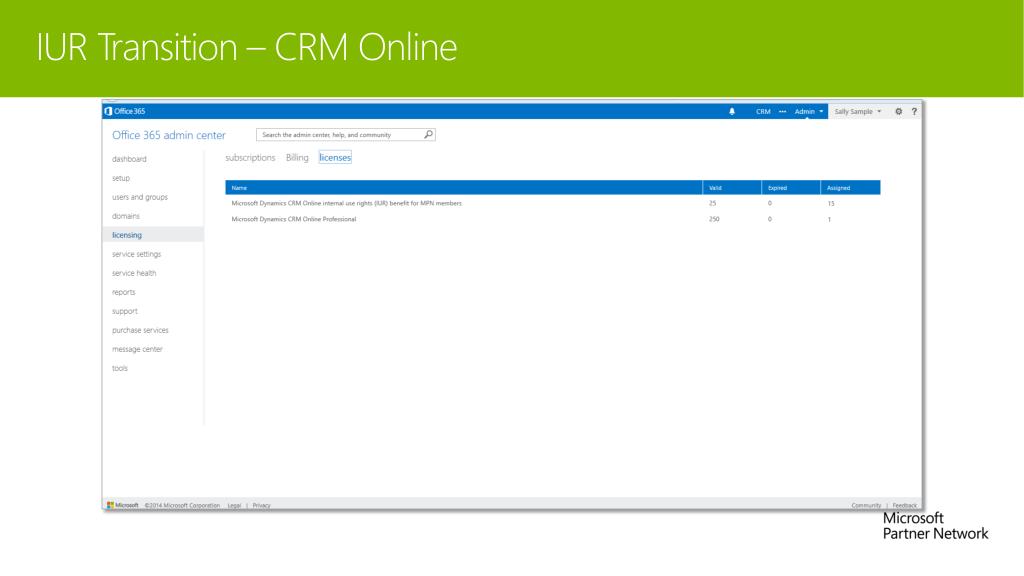Open the Privacy footer link

point(261,505)
